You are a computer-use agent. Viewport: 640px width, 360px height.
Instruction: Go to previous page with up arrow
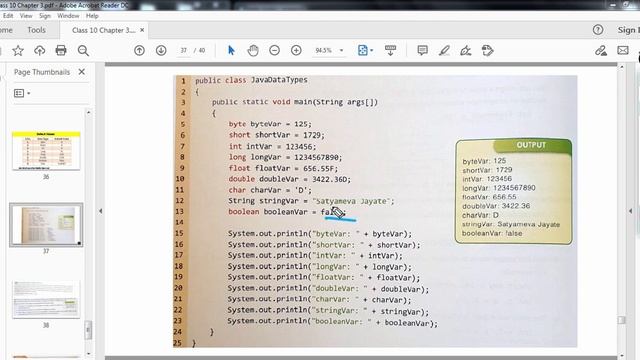click(139, 51)
